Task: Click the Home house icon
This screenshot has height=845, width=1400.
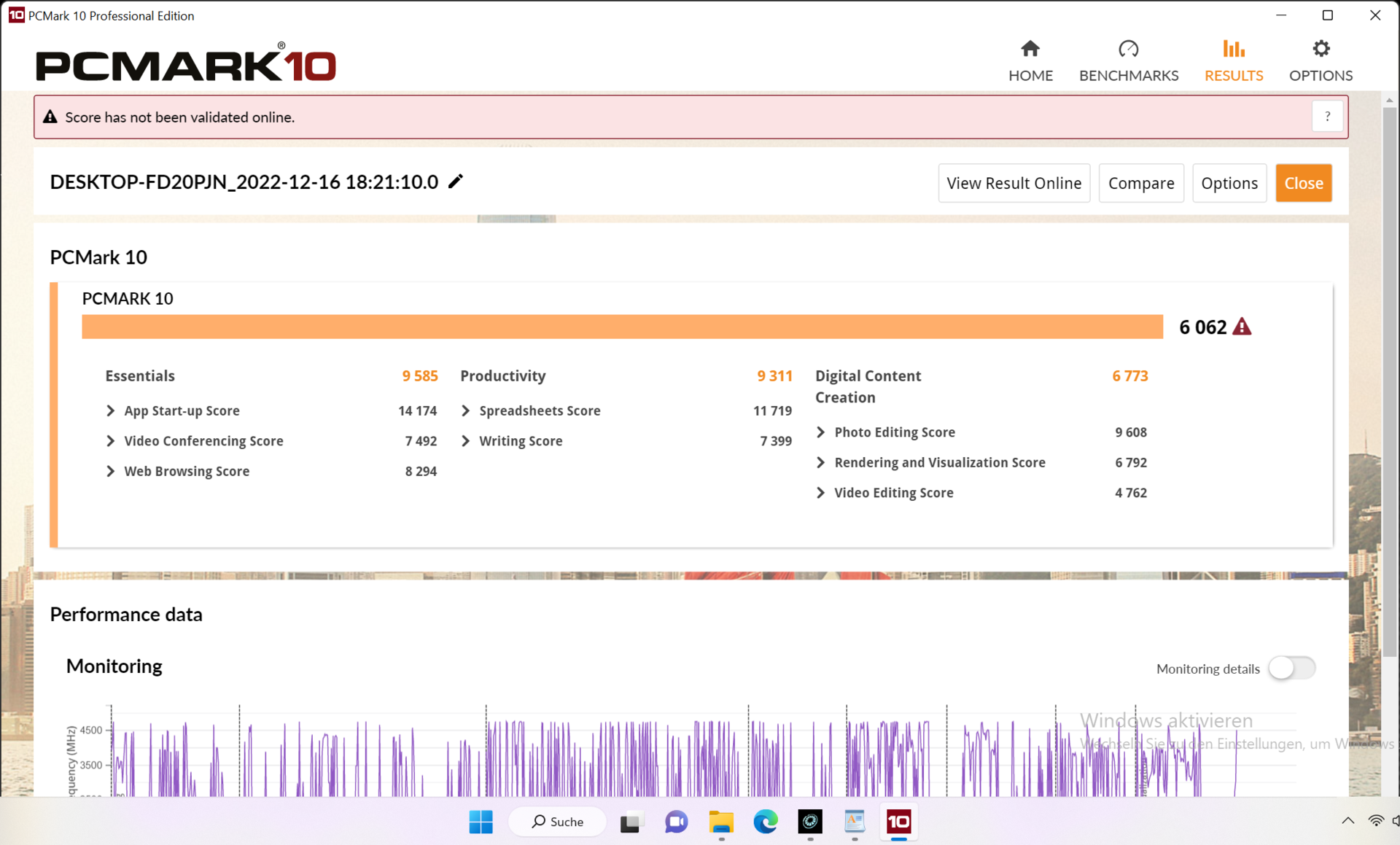Action: point(1030,49)
